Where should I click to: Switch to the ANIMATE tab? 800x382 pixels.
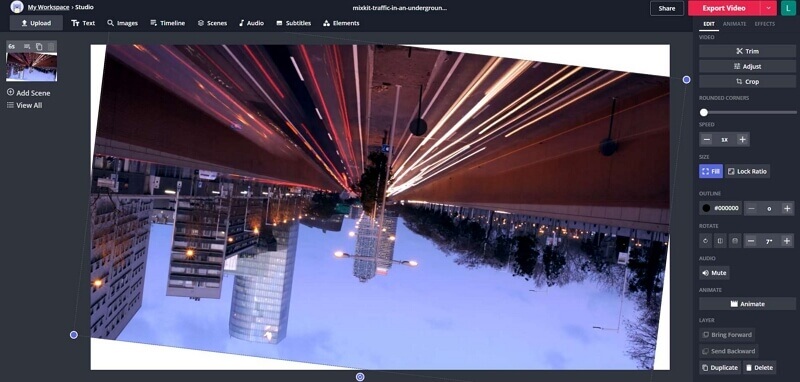tap(735, 24)
